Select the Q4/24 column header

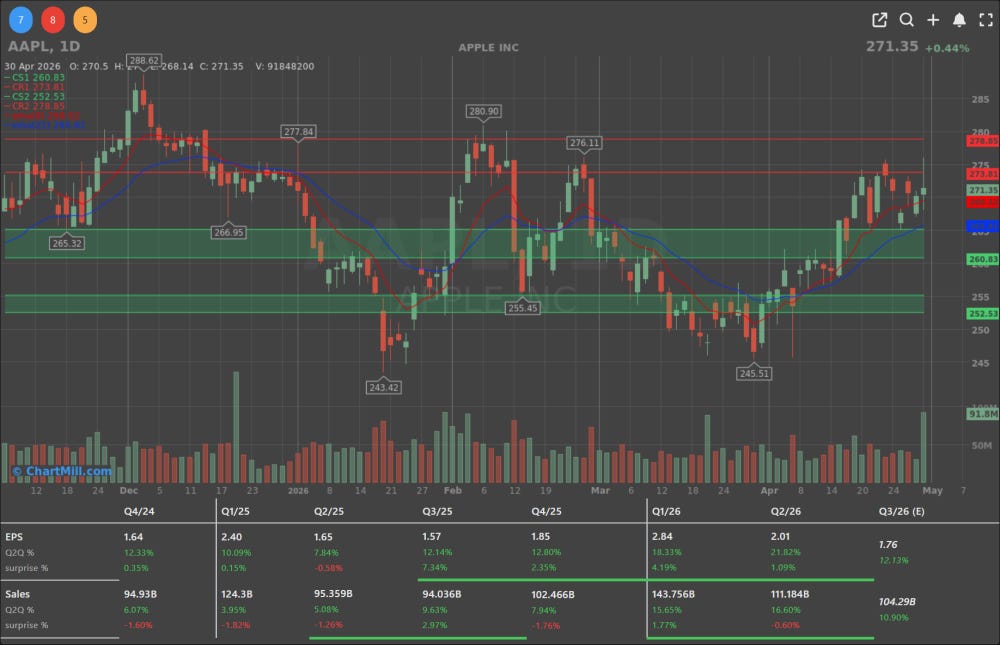click(x=139, y=512)
